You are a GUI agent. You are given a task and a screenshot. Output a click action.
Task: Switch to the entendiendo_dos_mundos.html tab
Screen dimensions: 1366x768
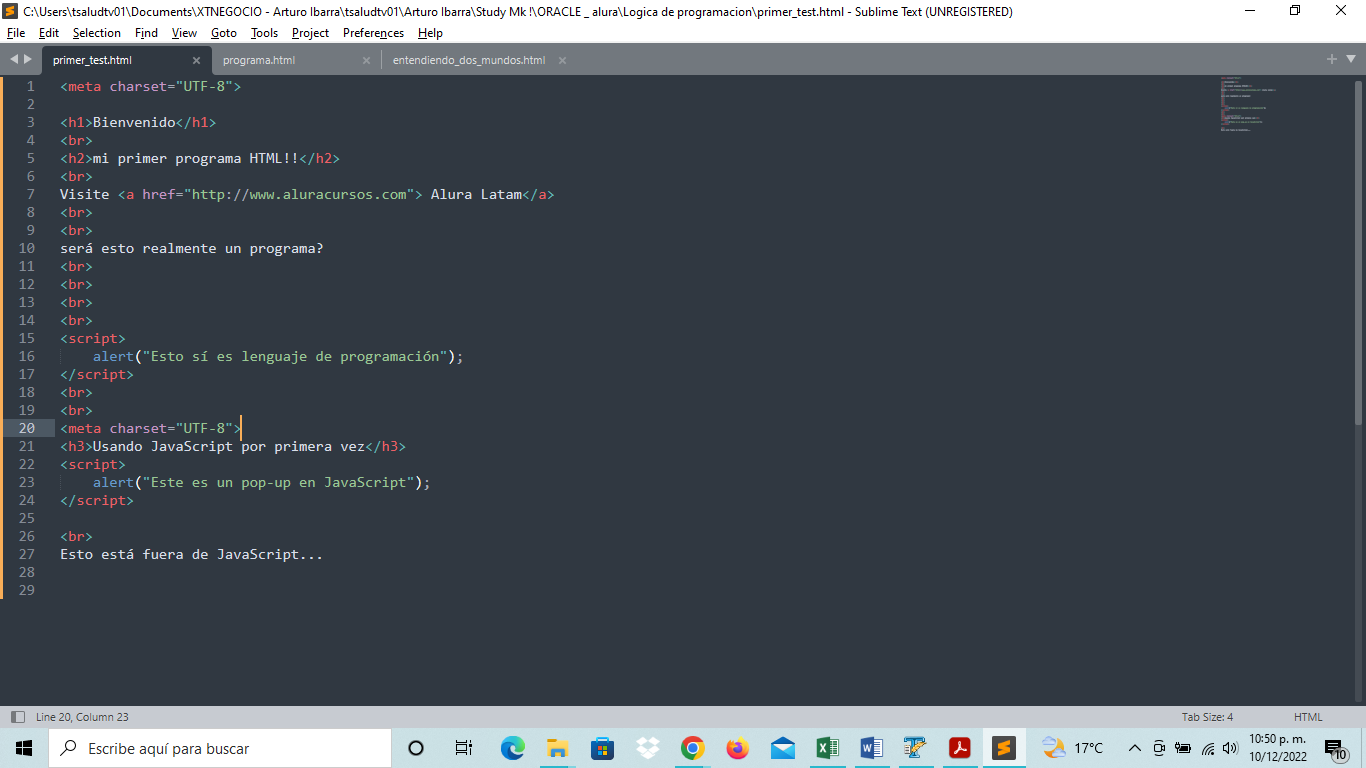[469, 60]
